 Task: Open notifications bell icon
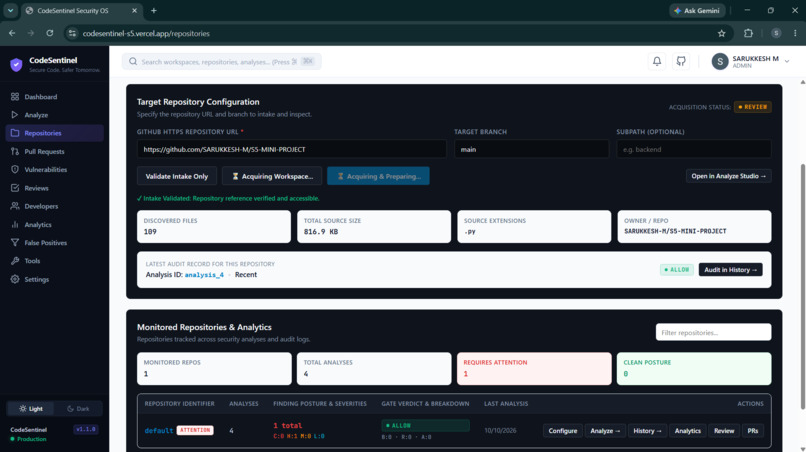657,61
